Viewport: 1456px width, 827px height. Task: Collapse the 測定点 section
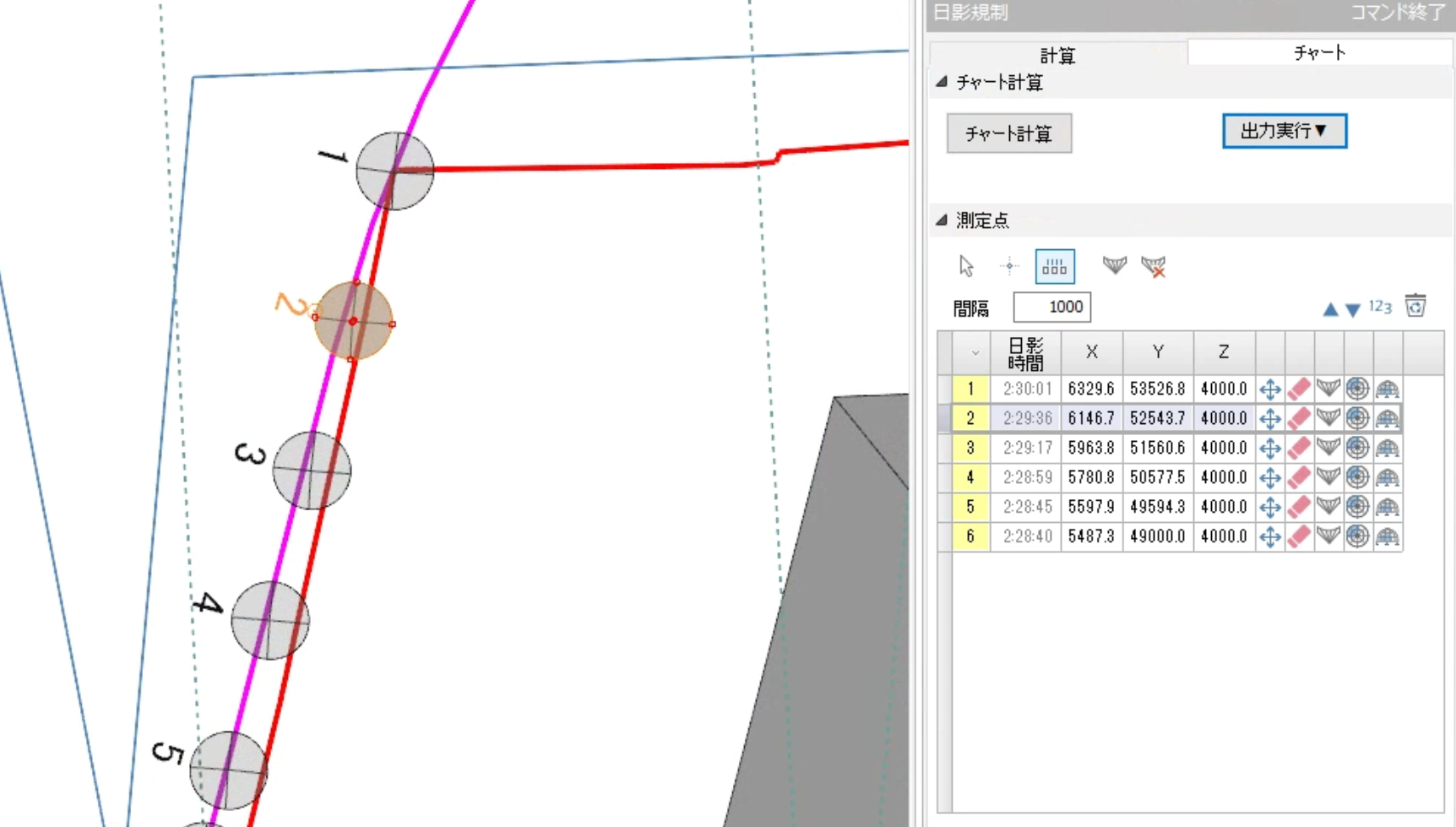pyautogui.click(x=942, y=220)
